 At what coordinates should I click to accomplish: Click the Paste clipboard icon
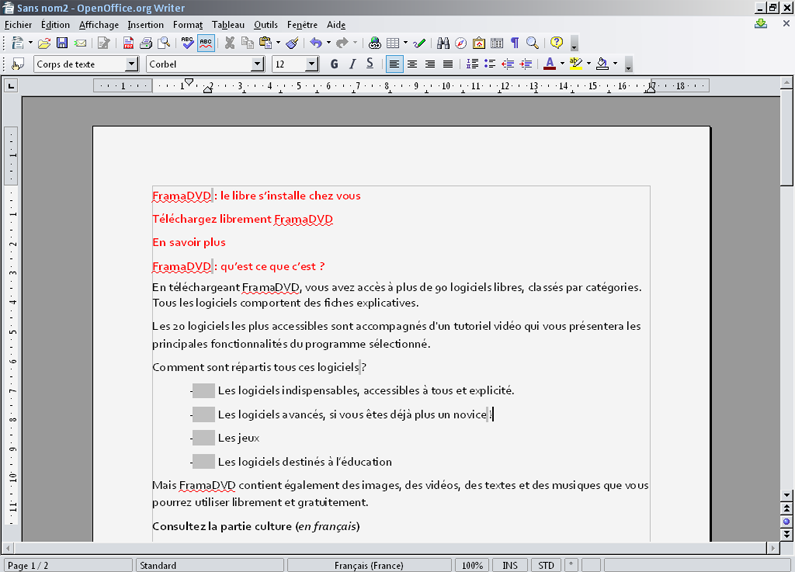(x=265, y=43)
